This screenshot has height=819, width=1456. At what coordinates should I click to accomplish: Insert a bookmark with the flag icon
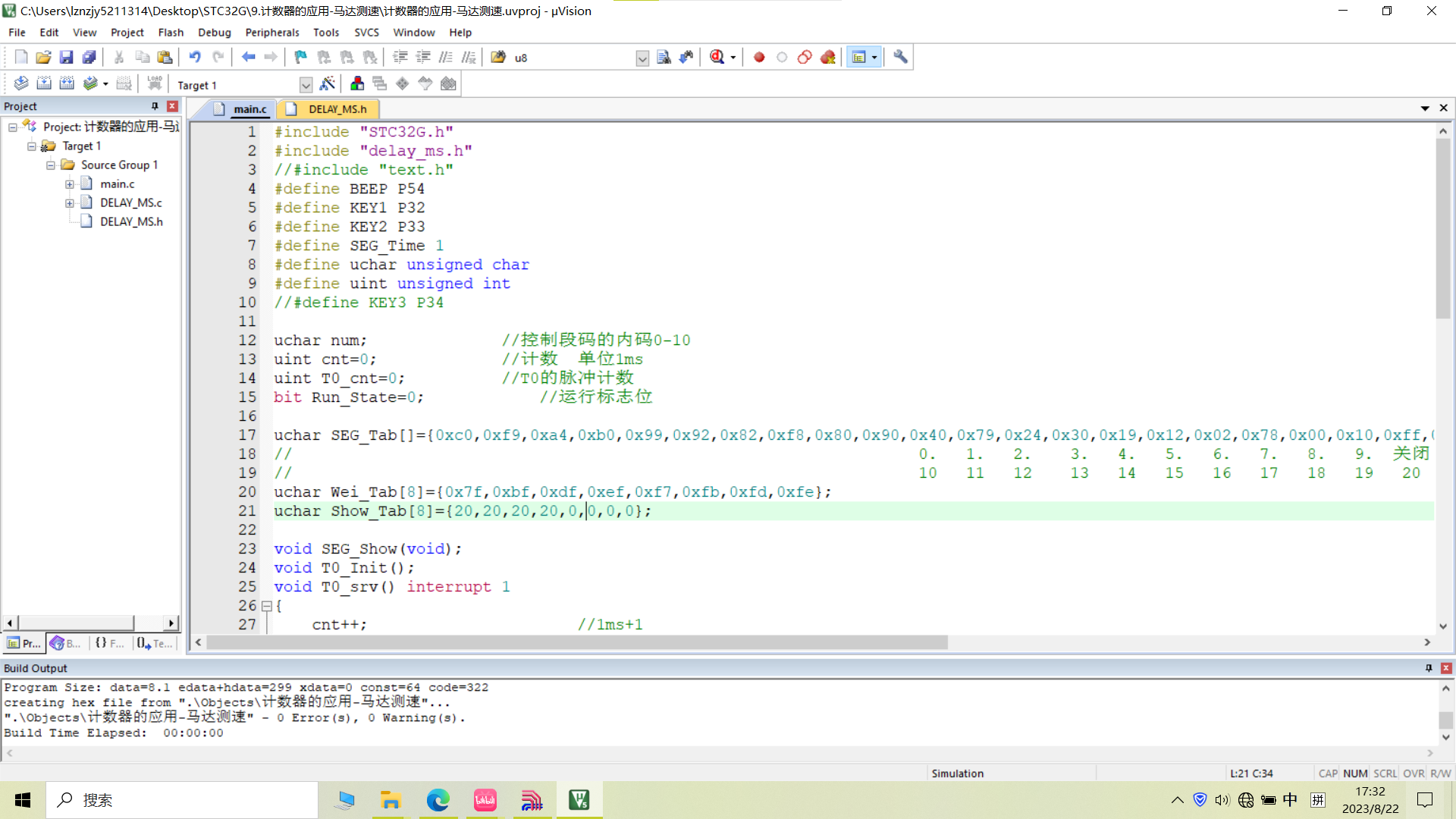(301, 57)
